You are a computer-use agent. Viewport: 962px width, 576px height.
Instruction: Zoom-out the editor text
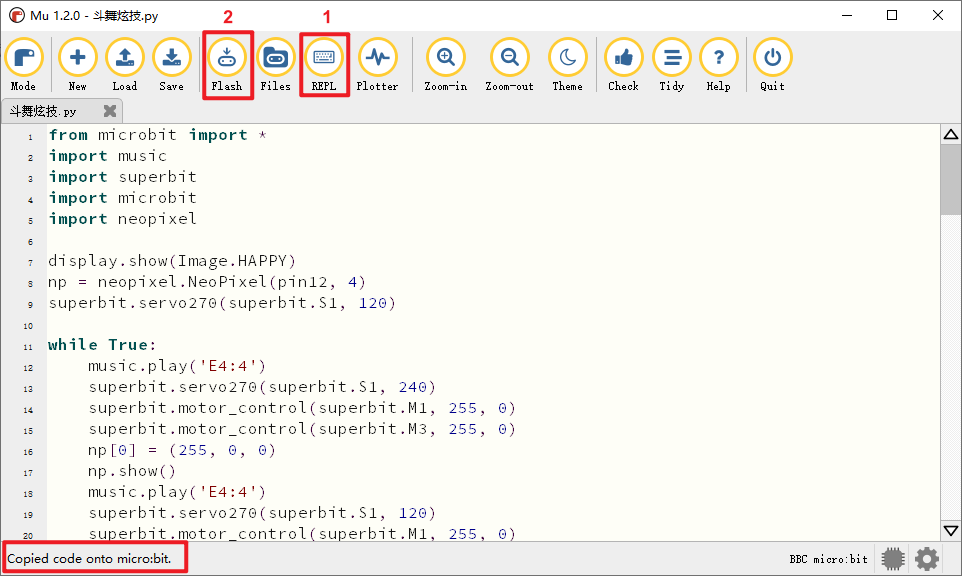coord(509,65)
